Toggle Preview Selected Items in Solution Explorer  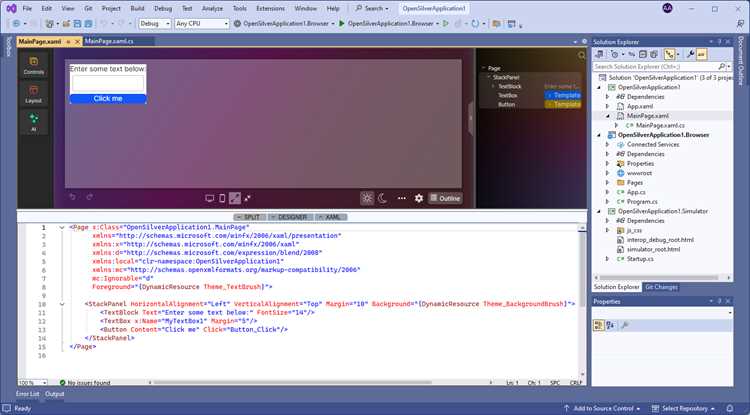click(701, 55)
